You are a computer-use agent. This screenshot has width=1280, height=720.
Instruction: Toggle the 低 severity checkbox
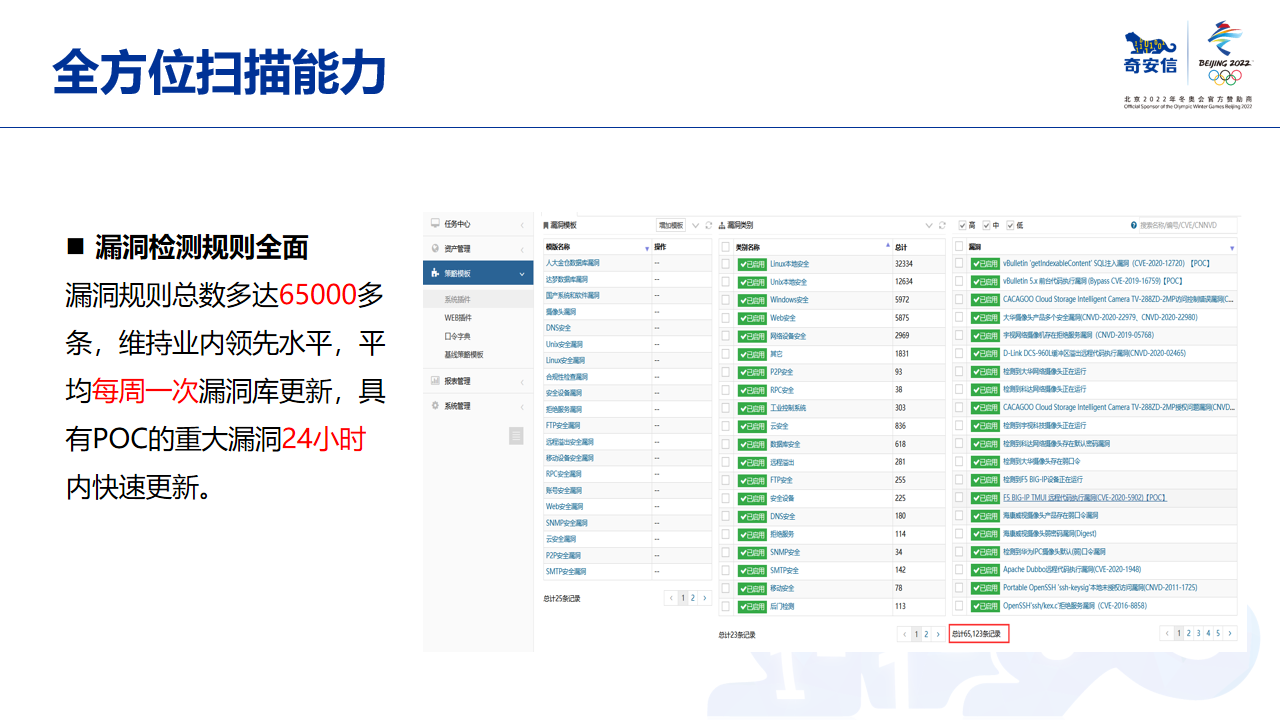pyautogui.click(x=1010, y=226)
